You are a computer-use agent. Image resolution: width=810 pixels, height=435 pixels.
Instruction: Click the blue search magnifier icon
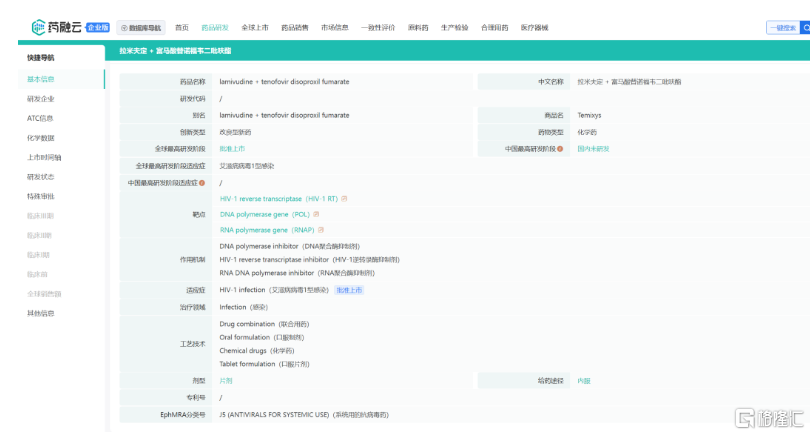coord(805,28)
